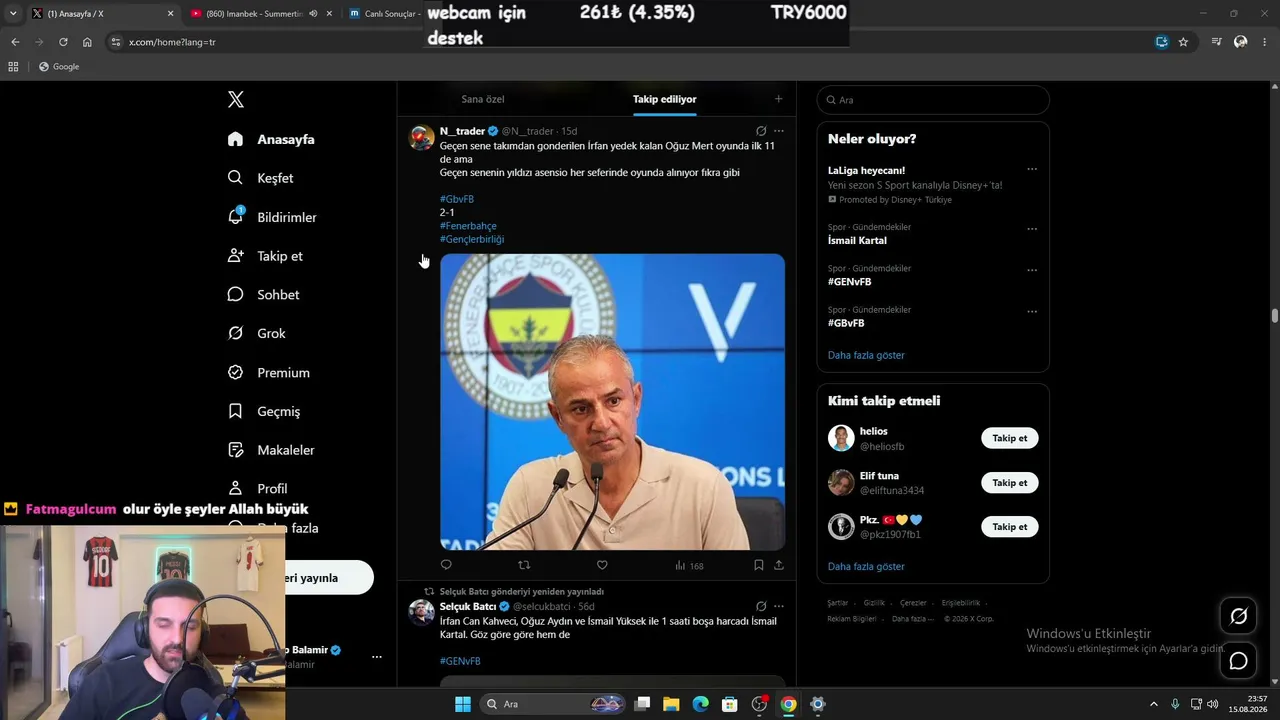Open the floating Grok button
Screen dimensions: 1280x720
[x=1238, y=616]
